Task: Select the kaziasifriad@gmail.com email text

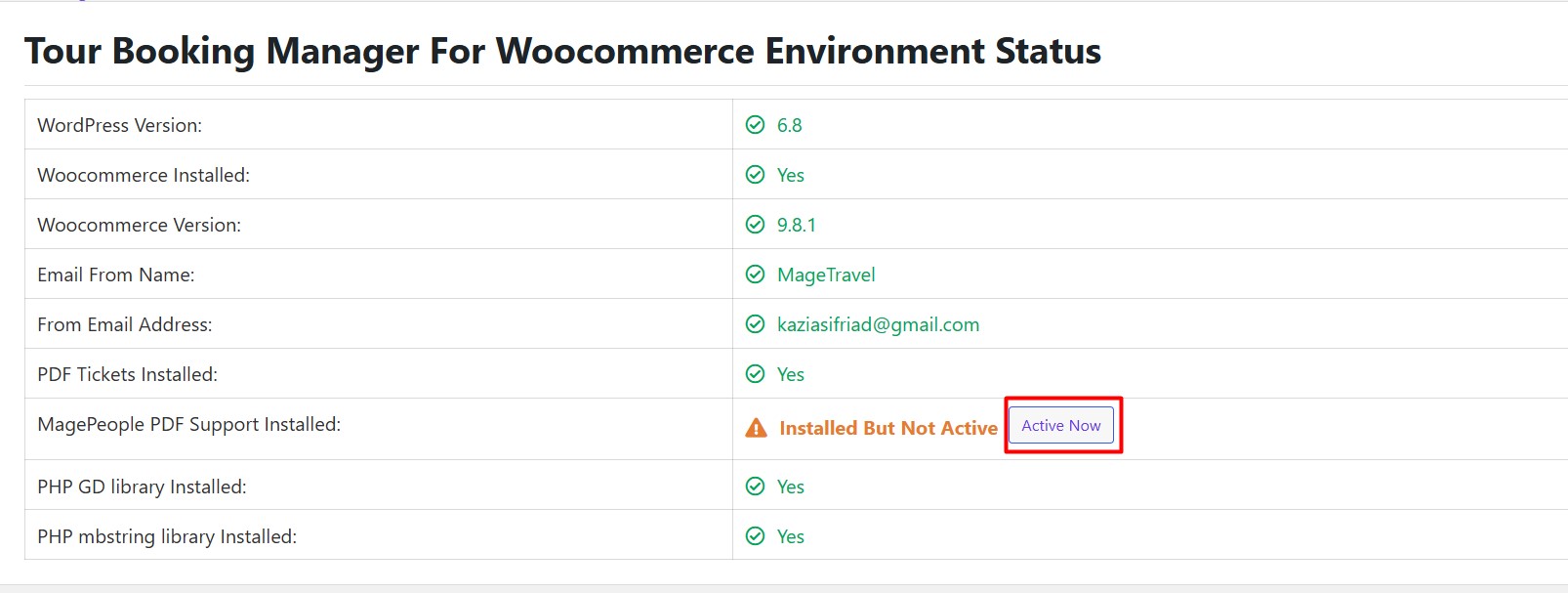Action: coord(878,324)
